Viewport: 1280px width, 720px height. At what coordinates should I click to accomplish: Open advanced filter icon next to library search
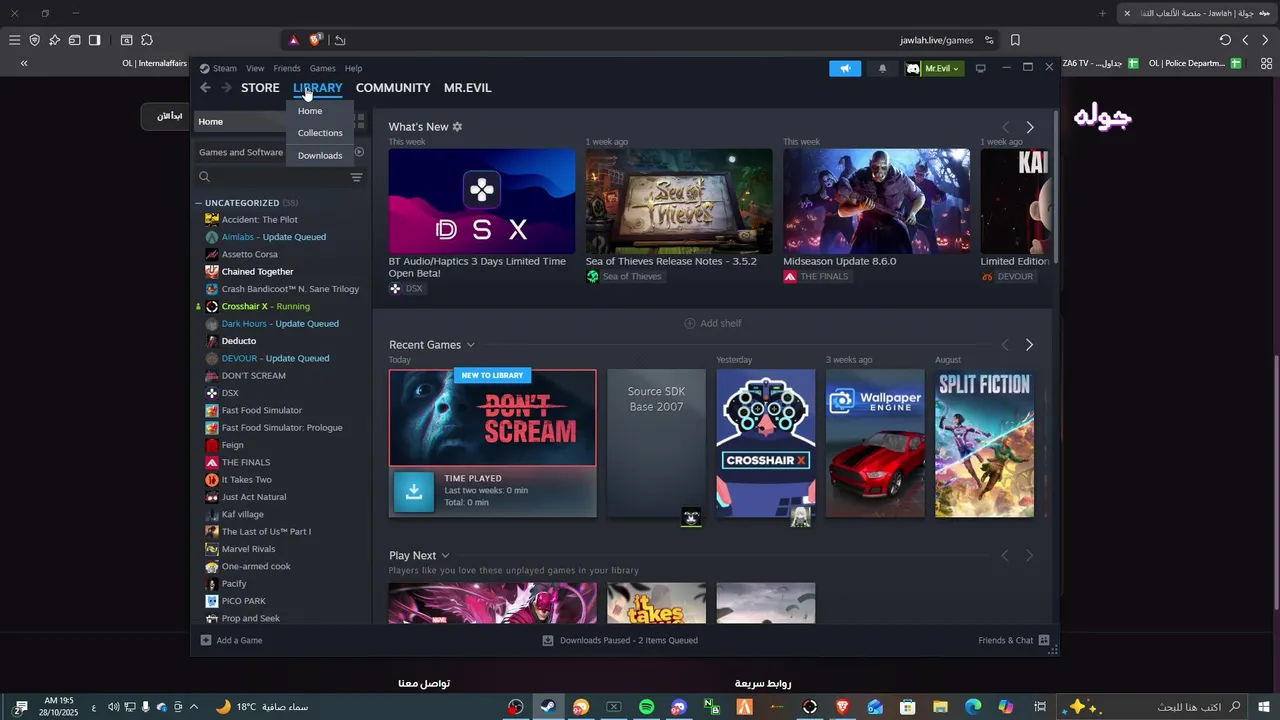point(356,177)
